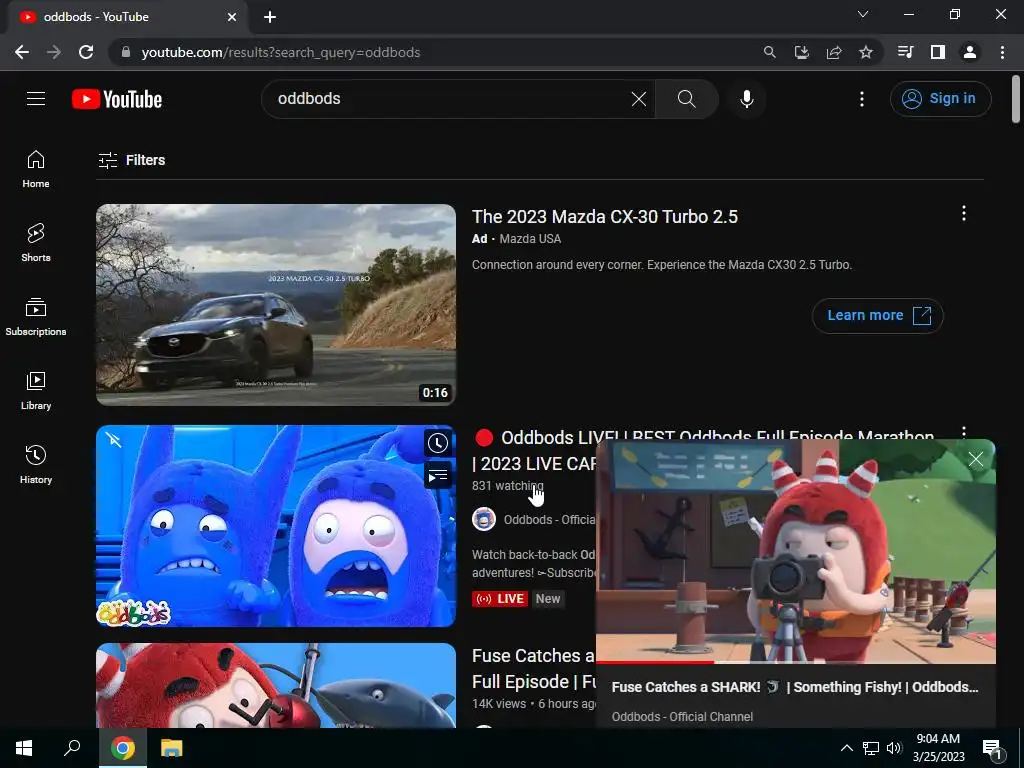Open the tab search chevron
The width and height of the screenshot is (1024, 768).
(x=863, y=14)
